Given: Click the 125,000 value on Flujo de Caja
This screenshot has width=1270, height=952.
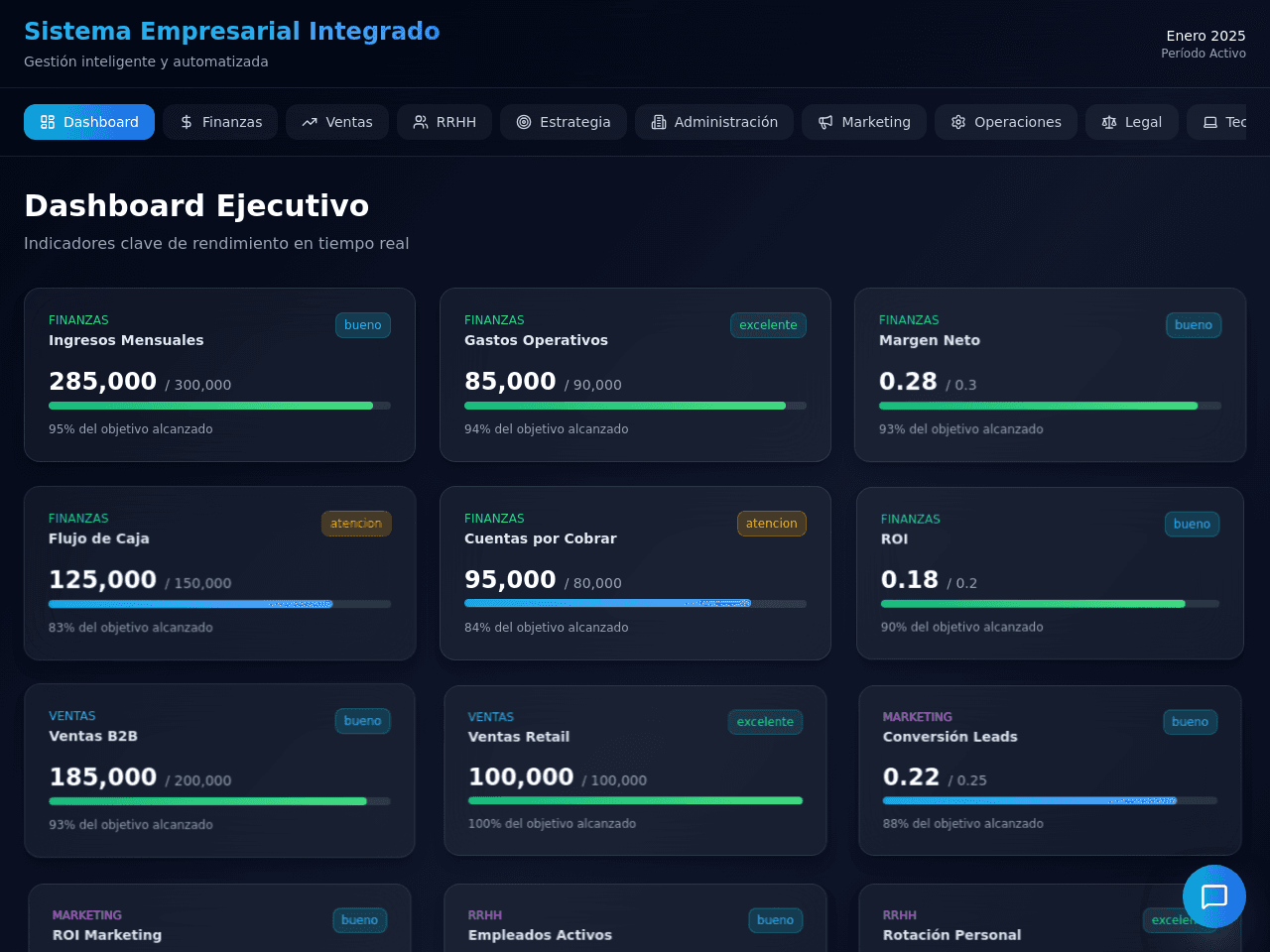Looking at the screenshot, I should coord(102,579).
